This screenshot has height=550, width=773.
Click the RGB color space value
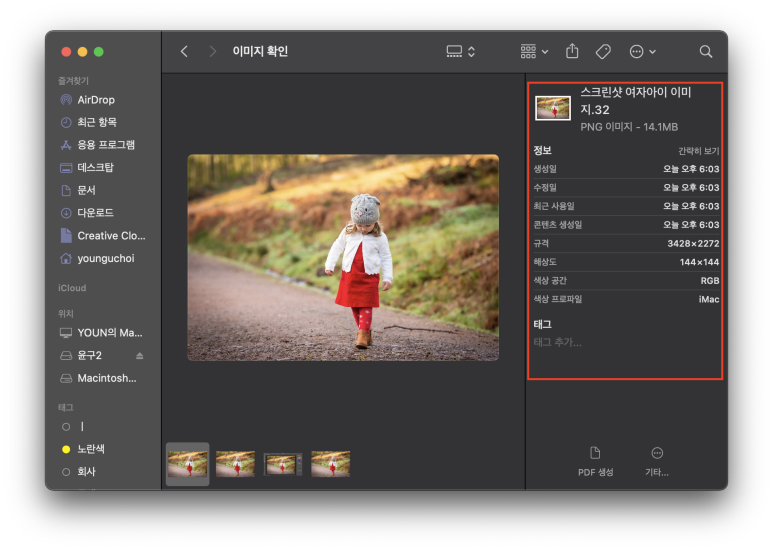710,280
